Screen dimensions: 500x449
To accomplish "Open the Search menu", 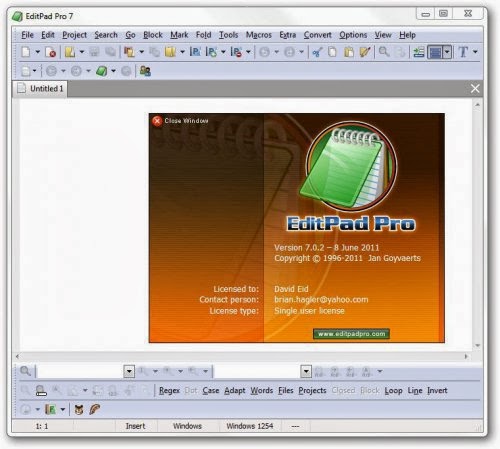I will tap(106, 35).
